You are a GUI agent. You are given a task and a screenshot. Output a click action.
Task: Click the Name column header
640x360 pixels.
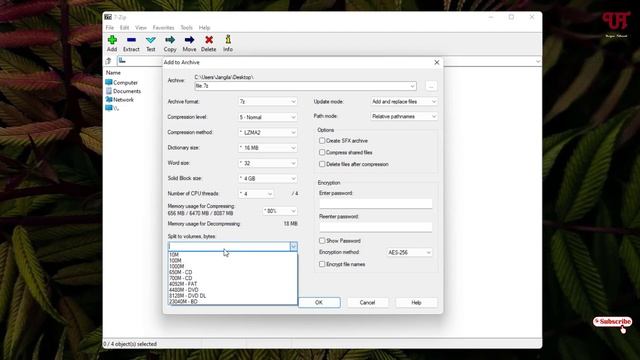(113, 73)
